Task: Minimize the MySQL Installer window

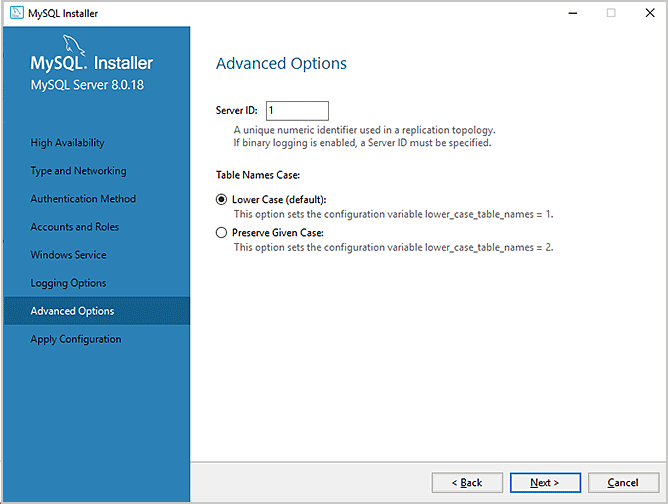Action: coord(573,13)
